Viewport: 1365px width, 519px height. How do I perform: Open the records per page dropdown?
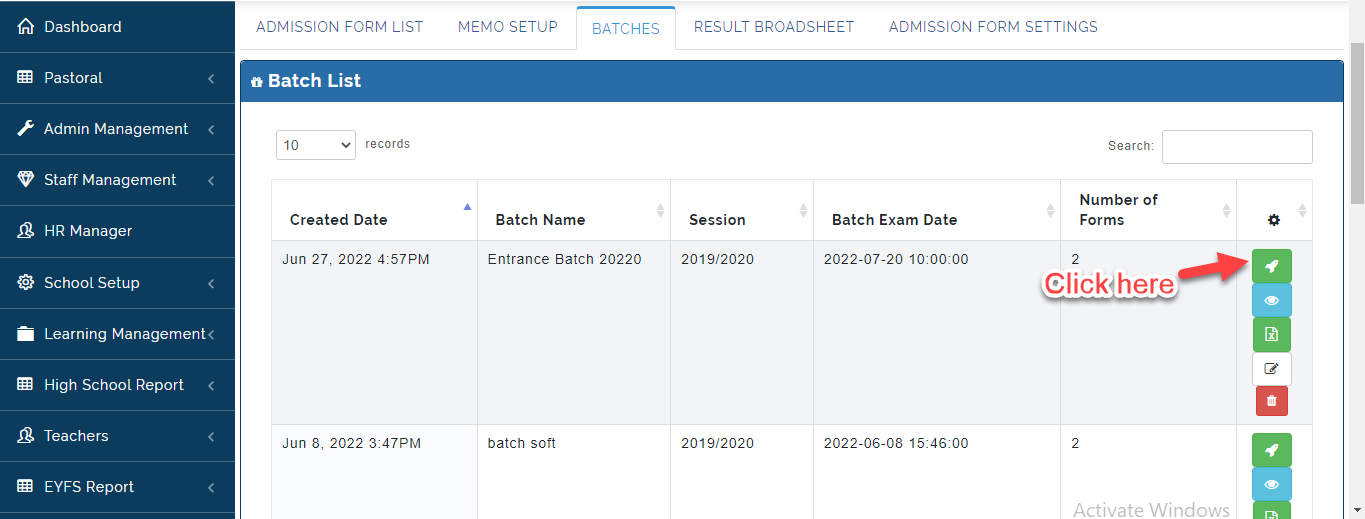coord(316,145)
